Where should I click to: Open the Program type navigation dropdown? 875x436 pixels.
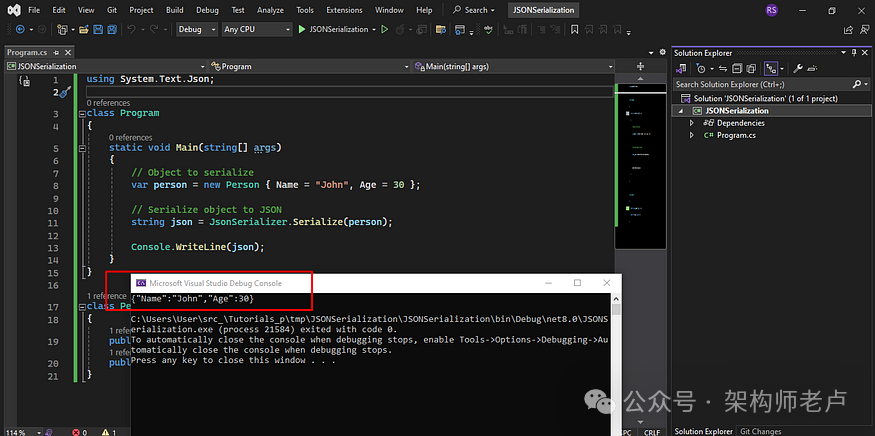(x=310, y=66)
